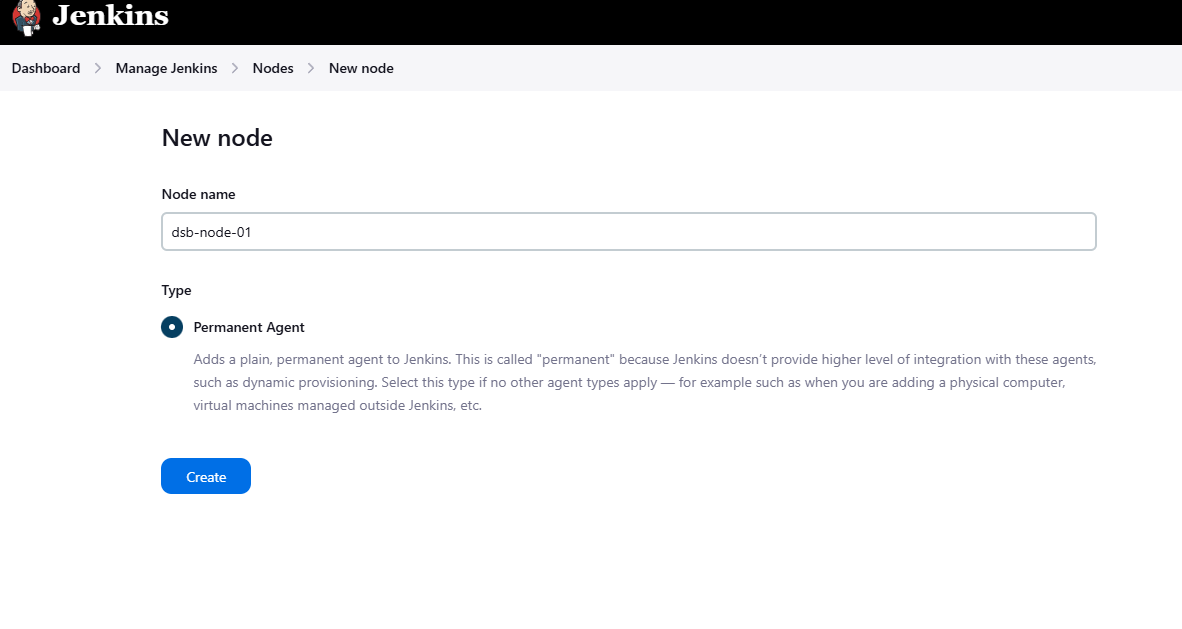The image size is (1182, 629).
Task: Select the Permanent Agent radio button
Action: pos(172,327)
